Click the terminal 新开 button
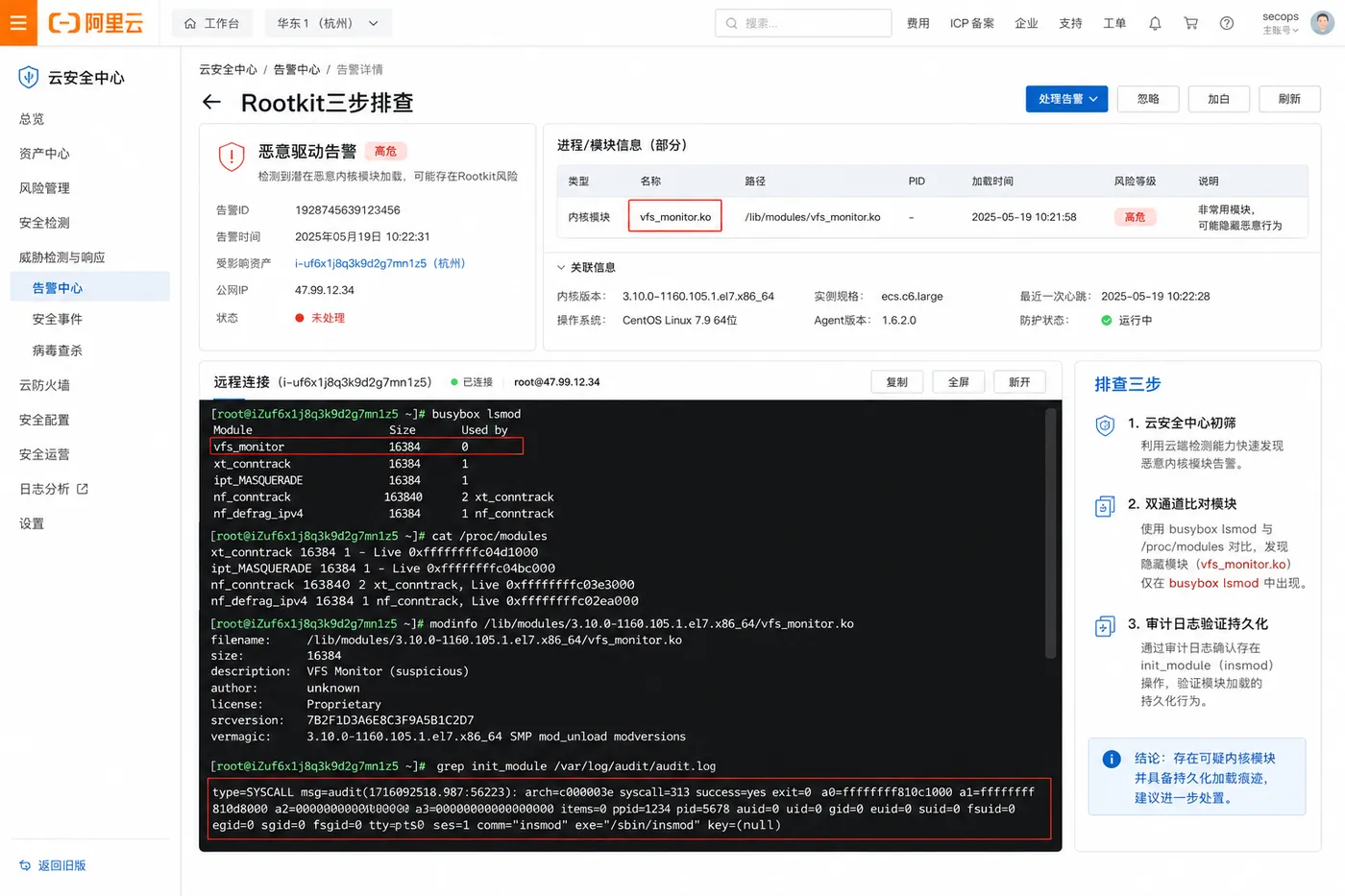The height and width of the screenshot is (896, 1345). (1019, 382)
